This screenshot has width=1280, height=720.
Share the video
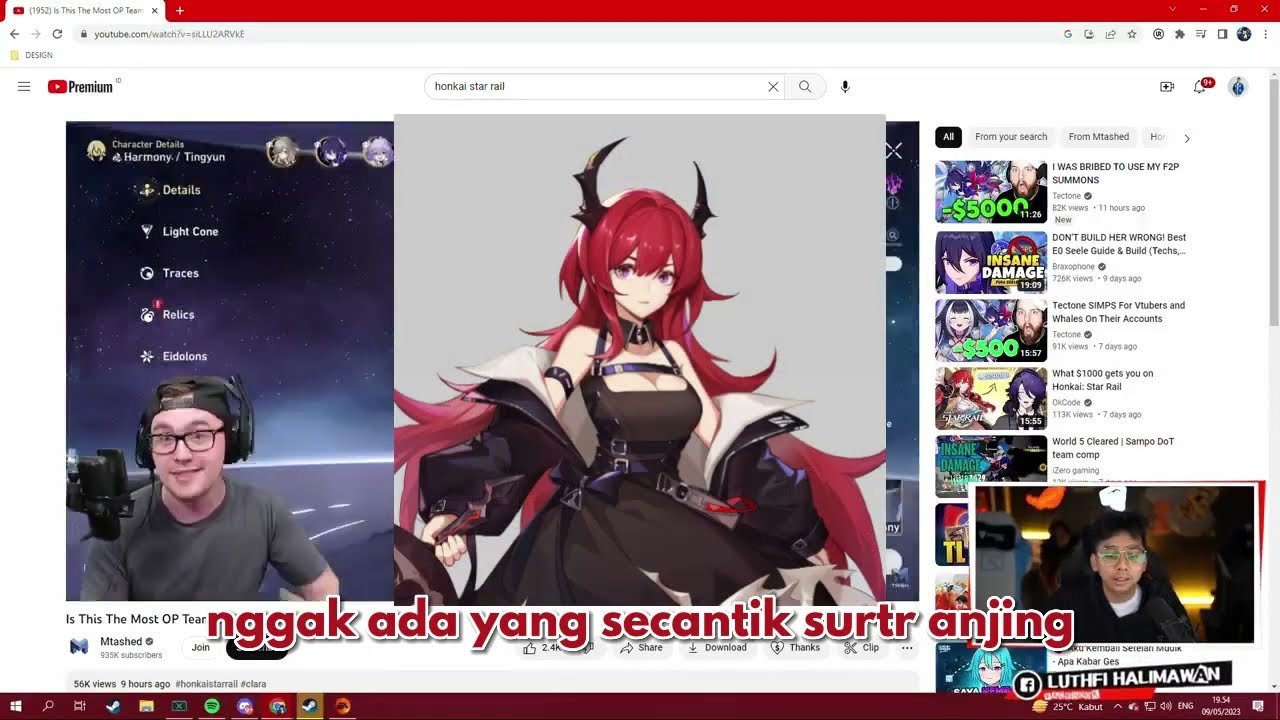coord(641,648)
